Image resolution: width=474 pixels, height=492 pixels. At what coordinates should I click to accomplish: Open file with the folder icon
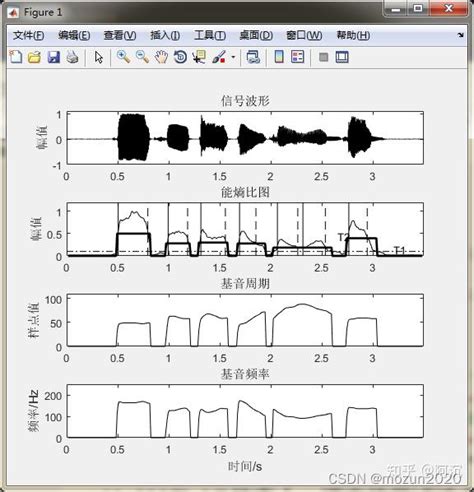click(34, 57)
